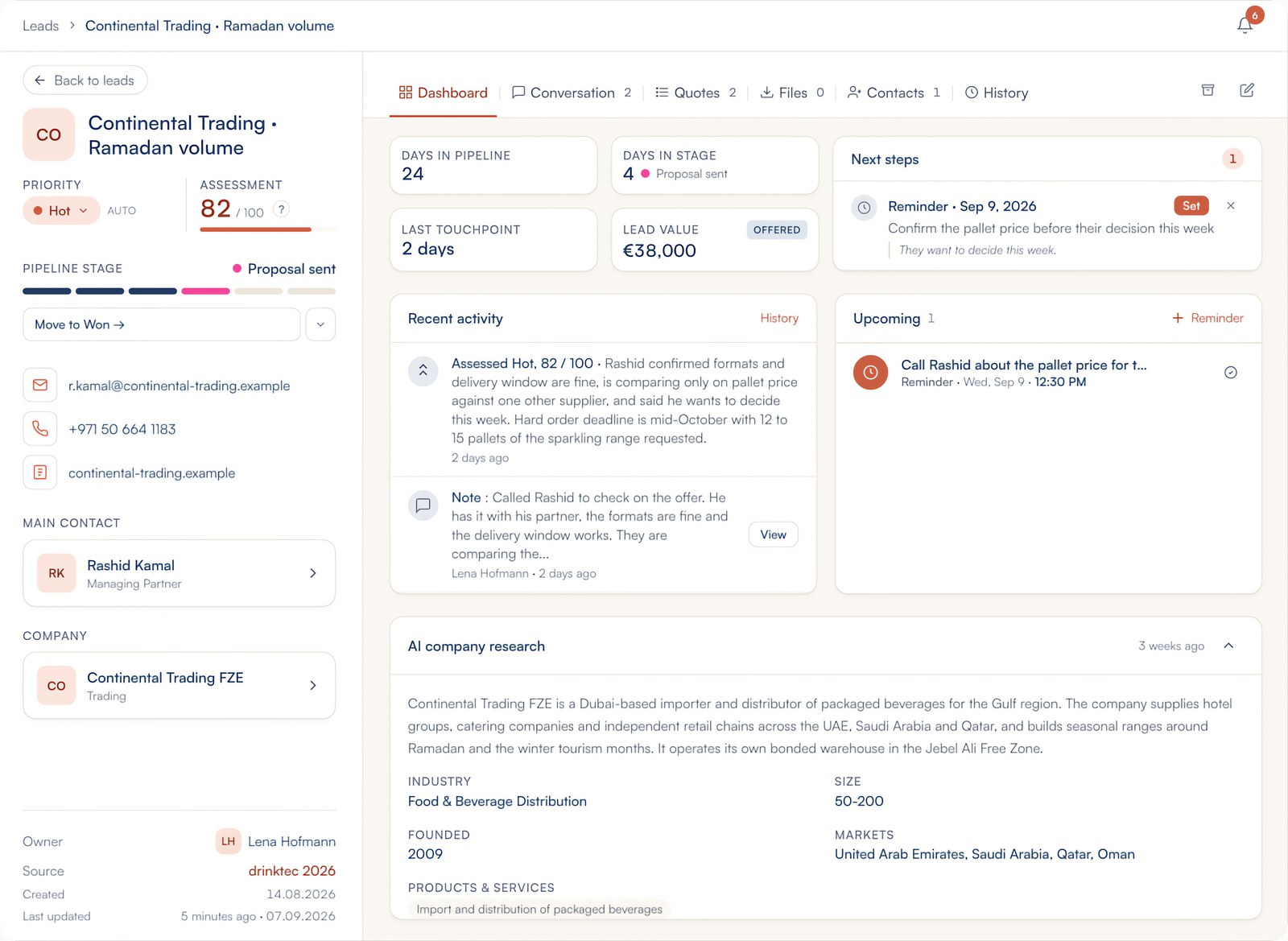This screenshot has height=941, width=1288.
Task: Click the note speech bubble icon
Action: (423, 506)
